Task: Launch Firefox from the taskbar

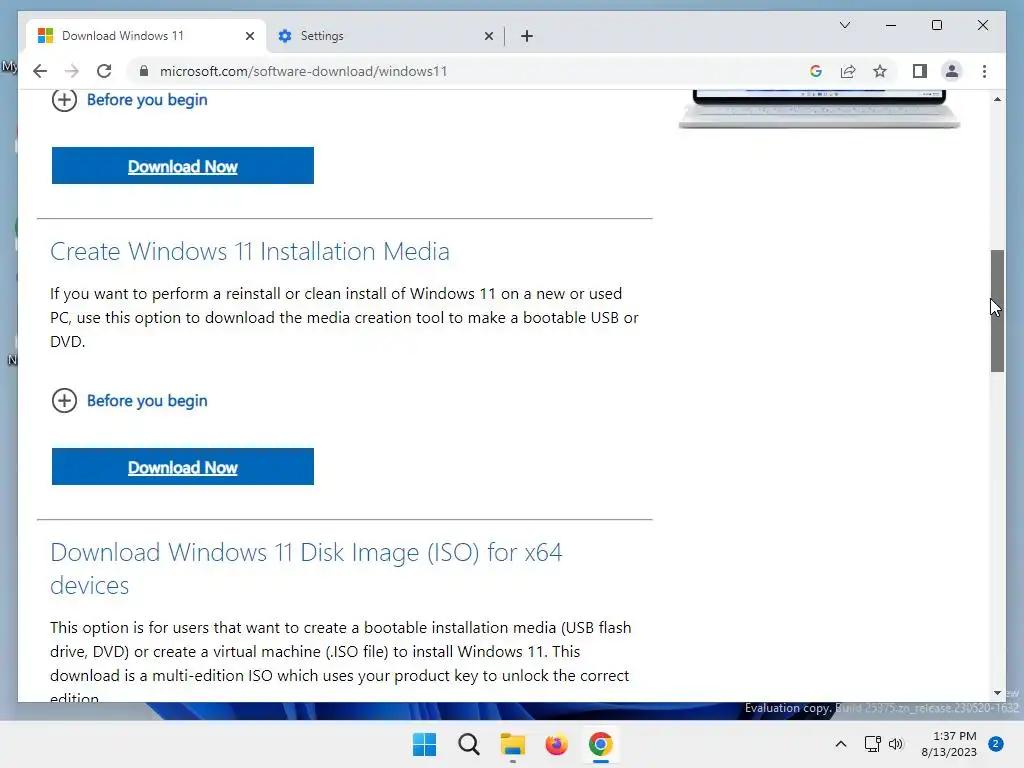Action: 556,744
